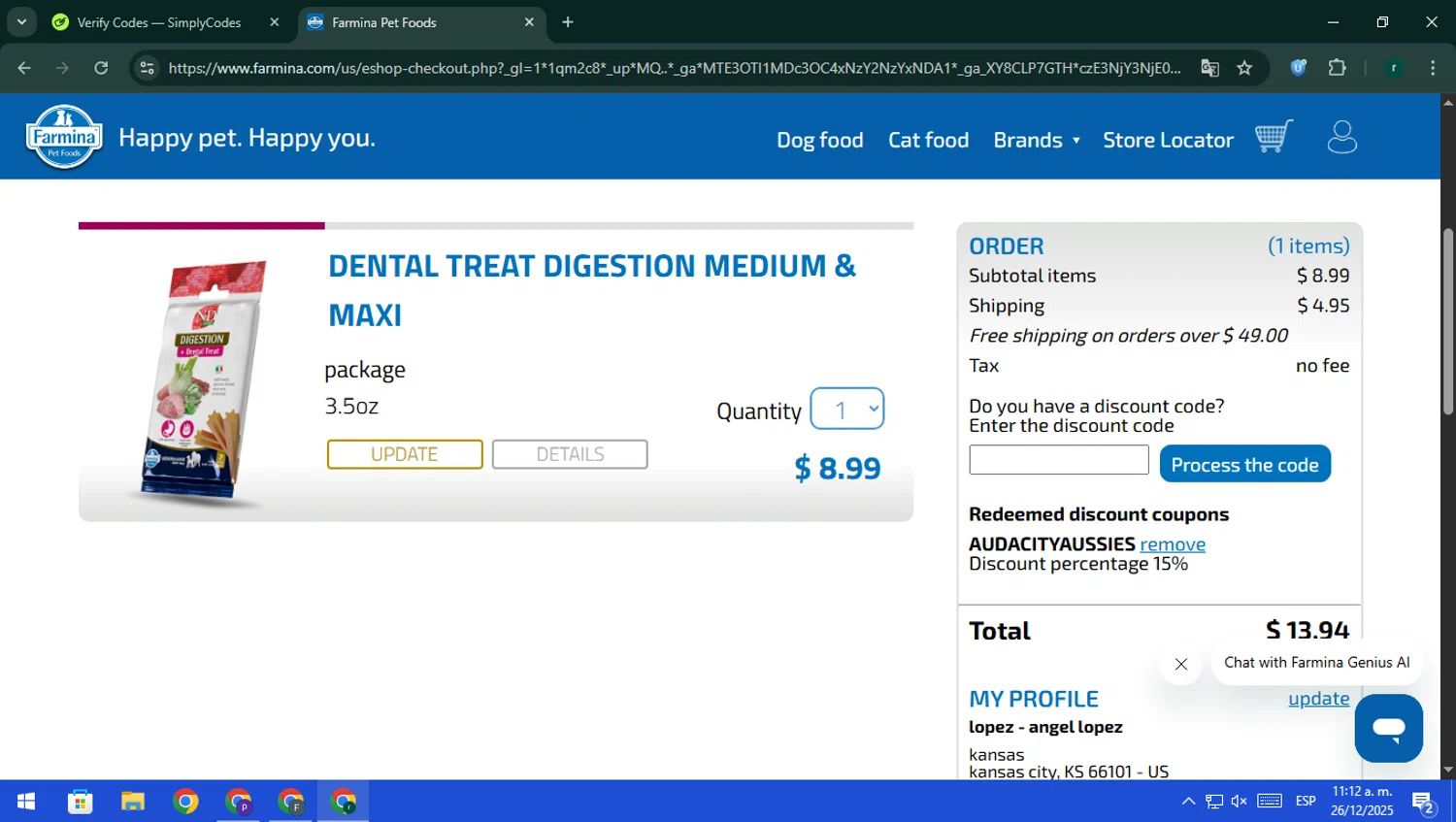The height and width of the screenshot is (822, 1456).
Task: Switch to the Verify Codes — SimplyCodes tab
Action: click(159, 22)
